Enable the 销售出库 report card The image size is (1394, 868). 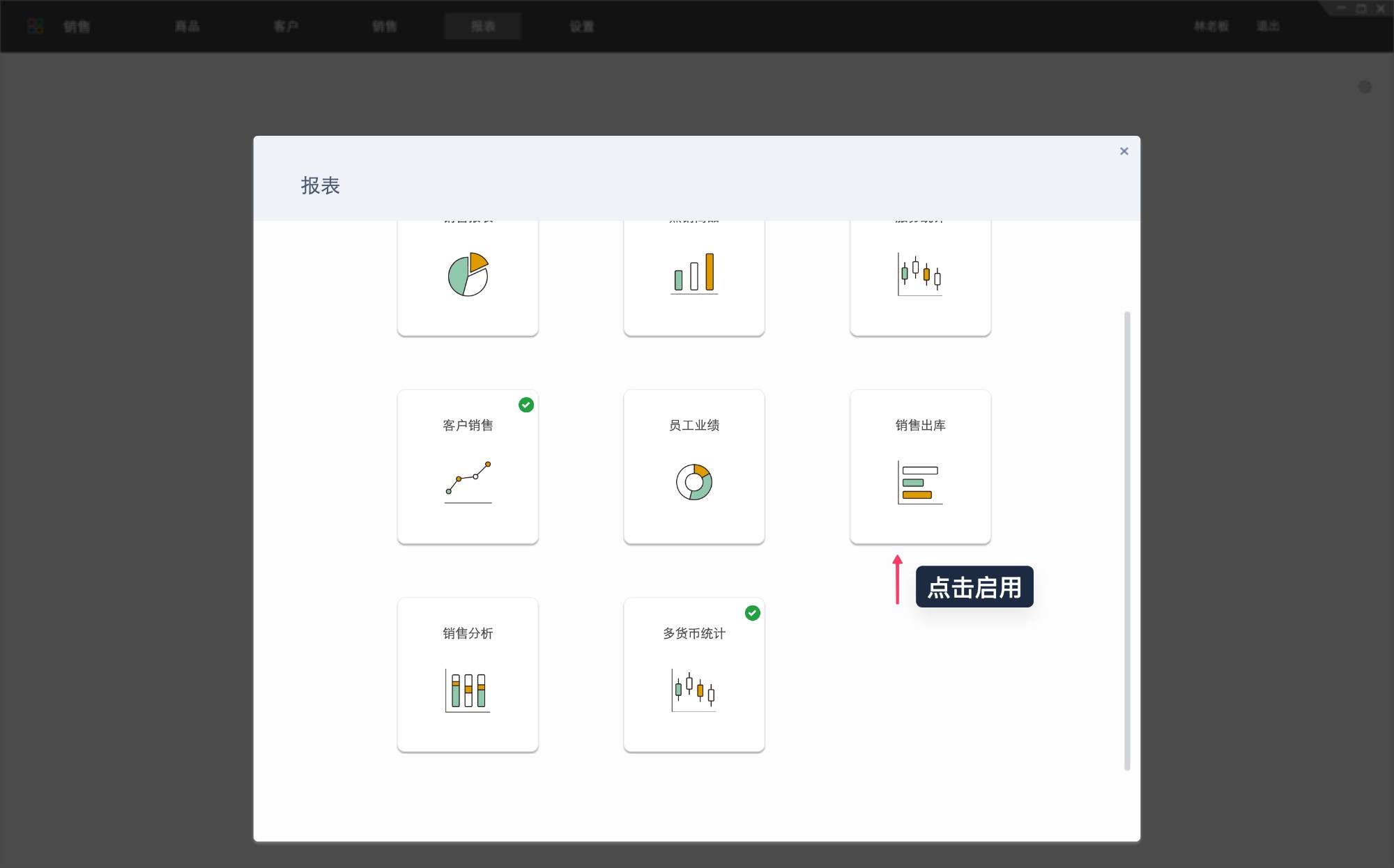(x=920, y=467)
